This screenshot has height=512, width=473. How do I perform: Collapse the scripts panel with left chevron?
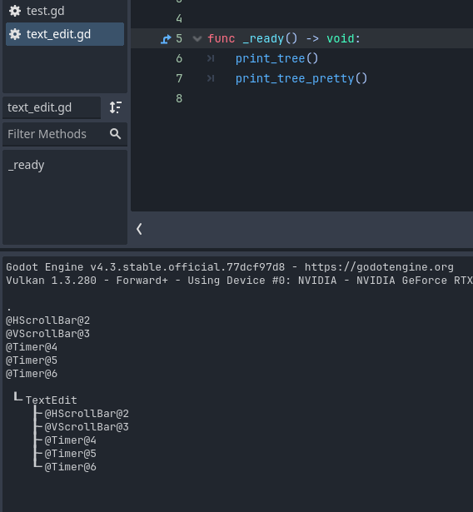point(139,229)
